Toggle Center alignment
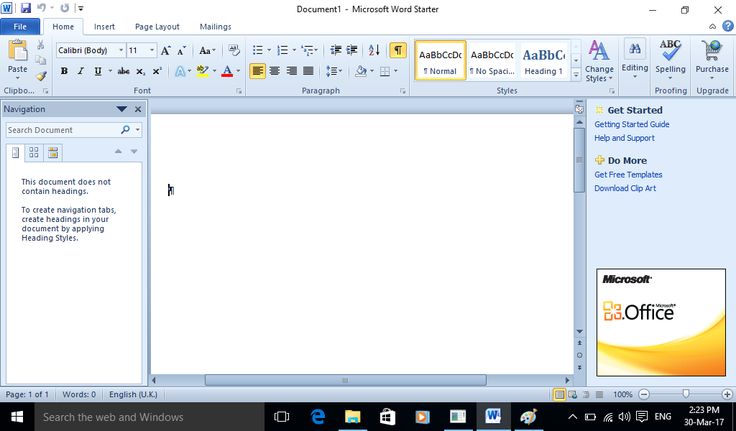736x431 pixels. [275, 71]
